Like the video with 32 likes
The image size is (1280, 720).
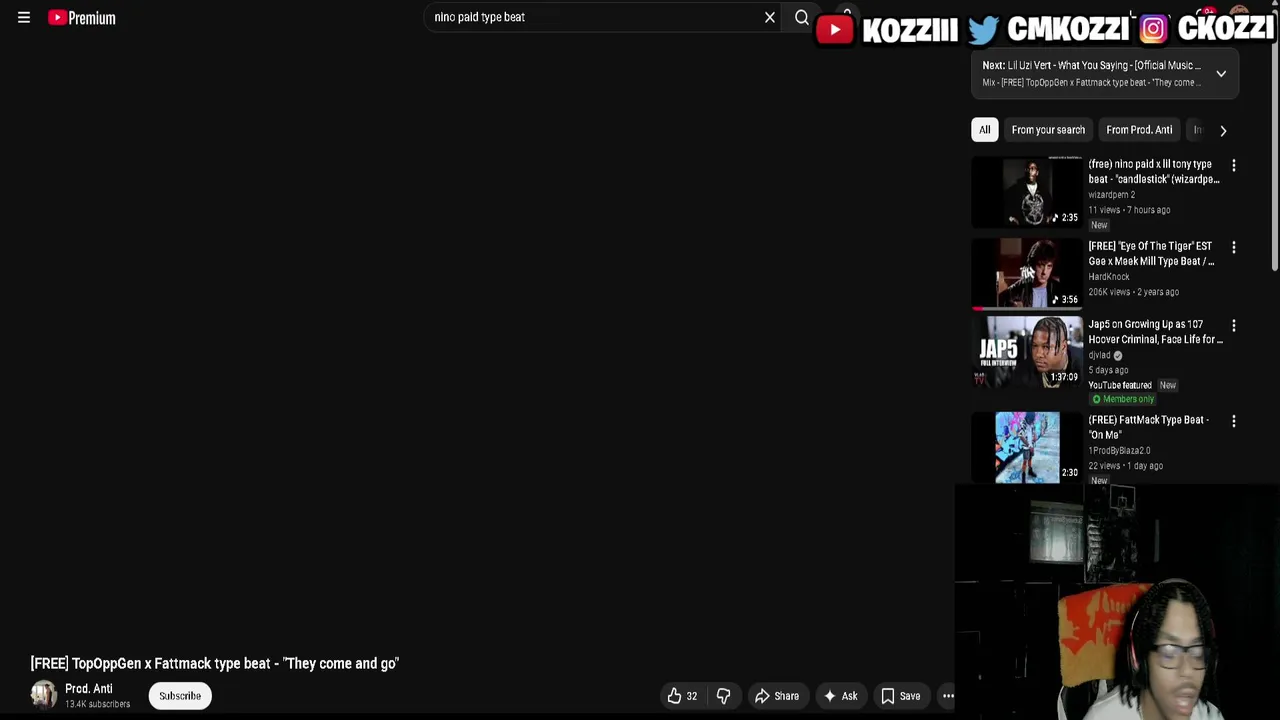tap(682, 696)
